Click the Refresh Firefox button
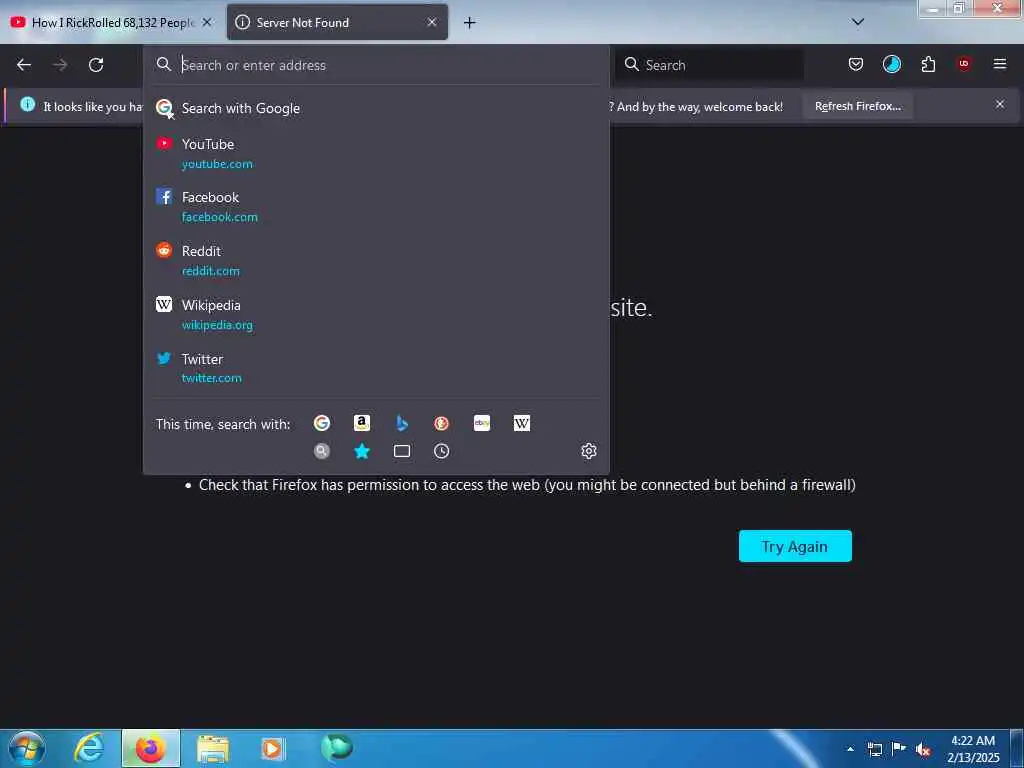This screenshot has width=1024, height=768. (857, 106)
